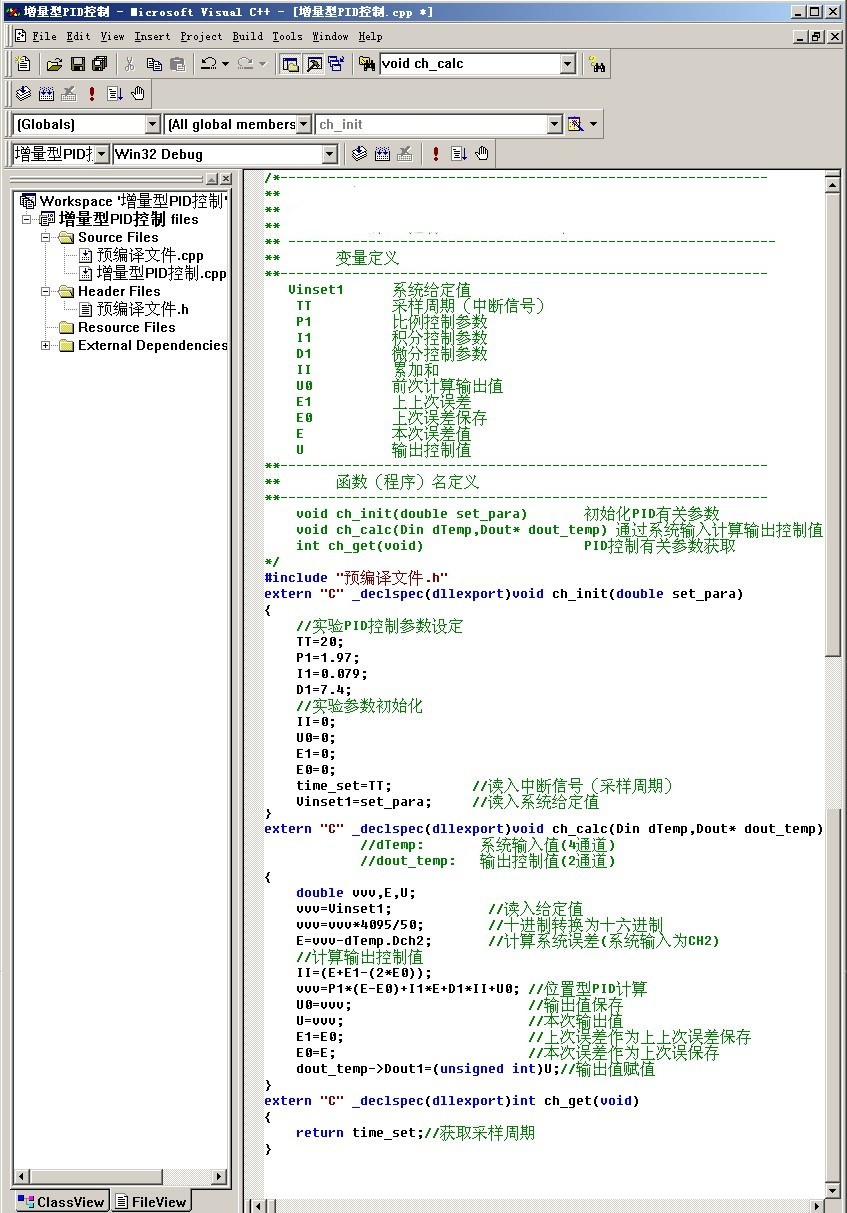
Task: Open the Tools menu
Action: click(x=287, y=36)
